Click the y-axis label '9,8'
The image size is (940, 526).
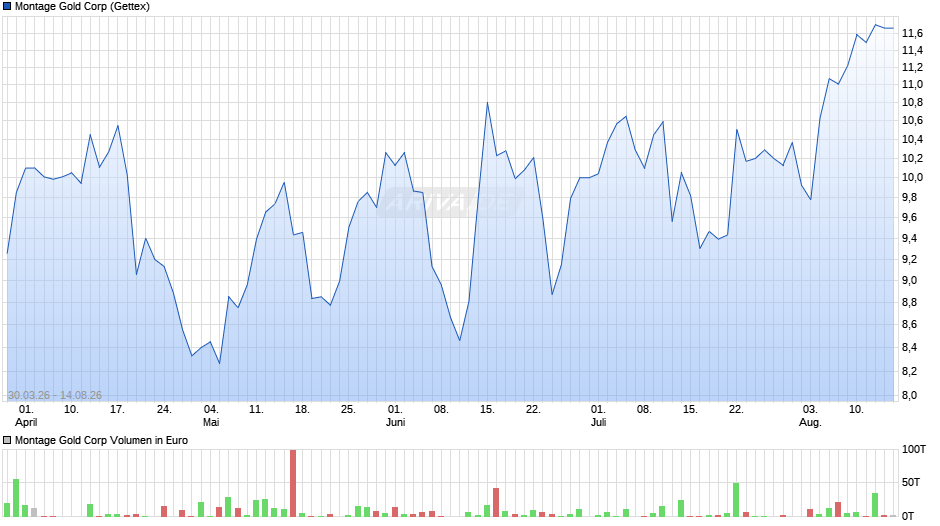[x=909, y=198]
